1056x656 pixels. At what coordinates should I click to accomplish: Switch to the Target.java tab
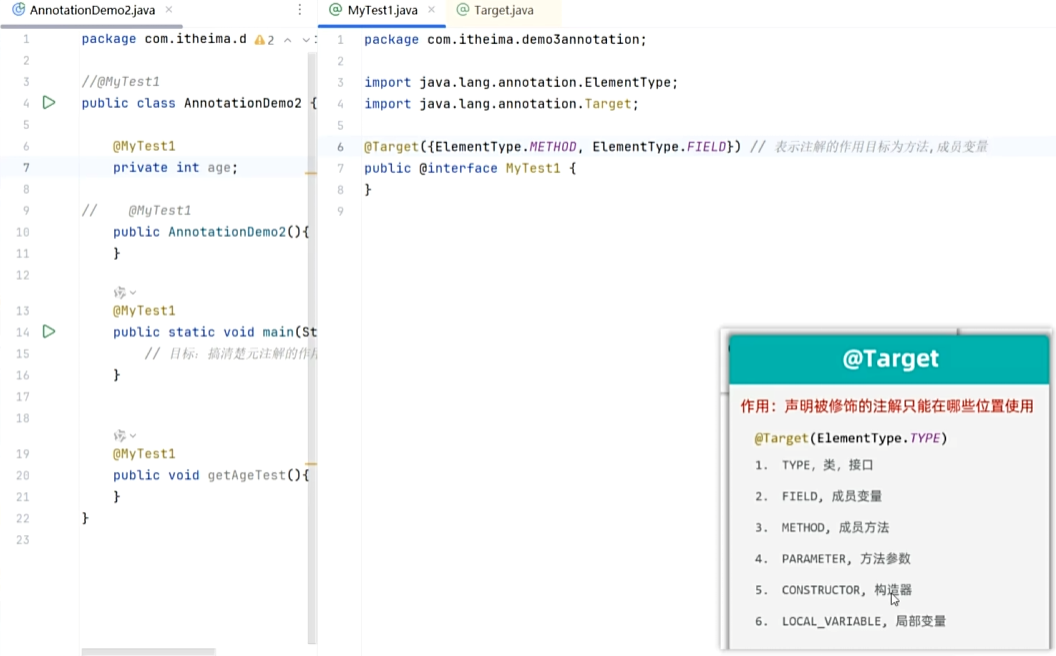[504, 10]
